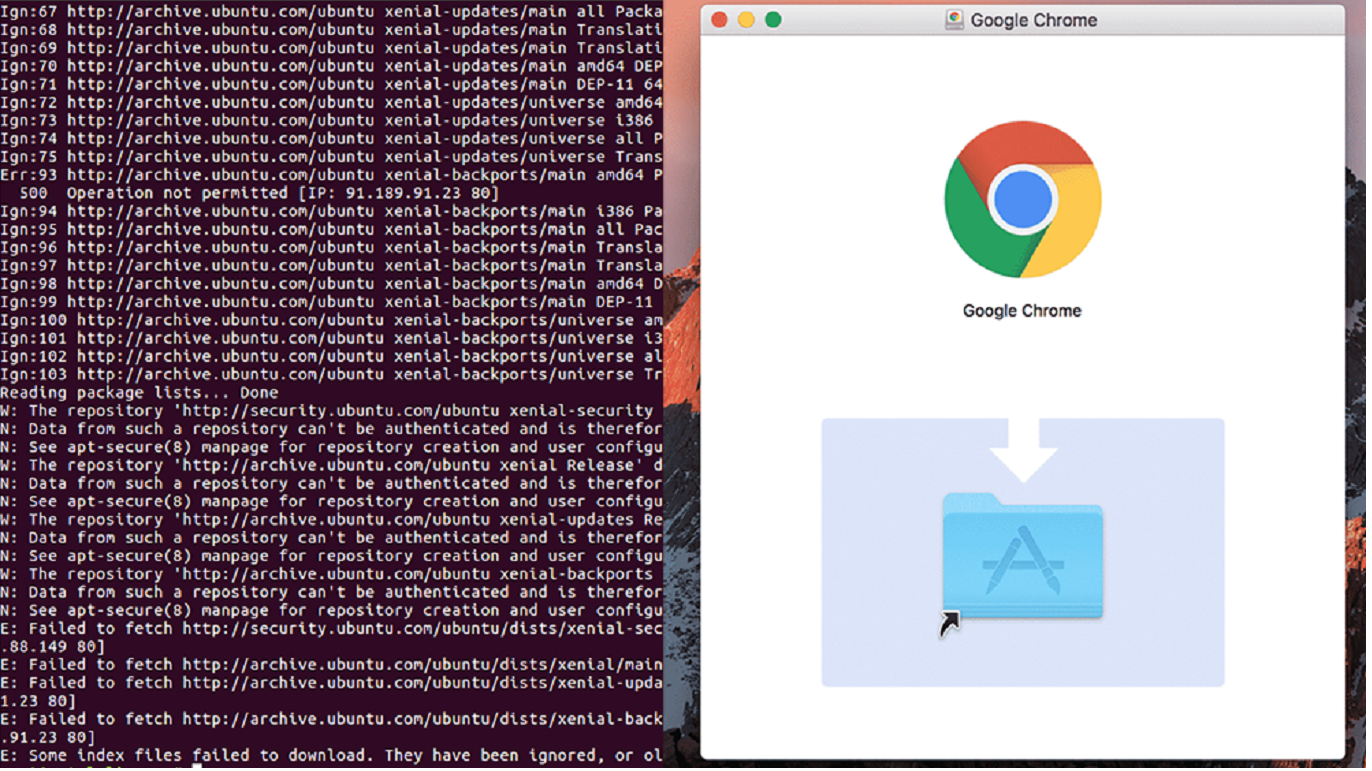Click the Ign:103 terminal output line
This screenshot has height=771, width=1372.
click(331, 374)
